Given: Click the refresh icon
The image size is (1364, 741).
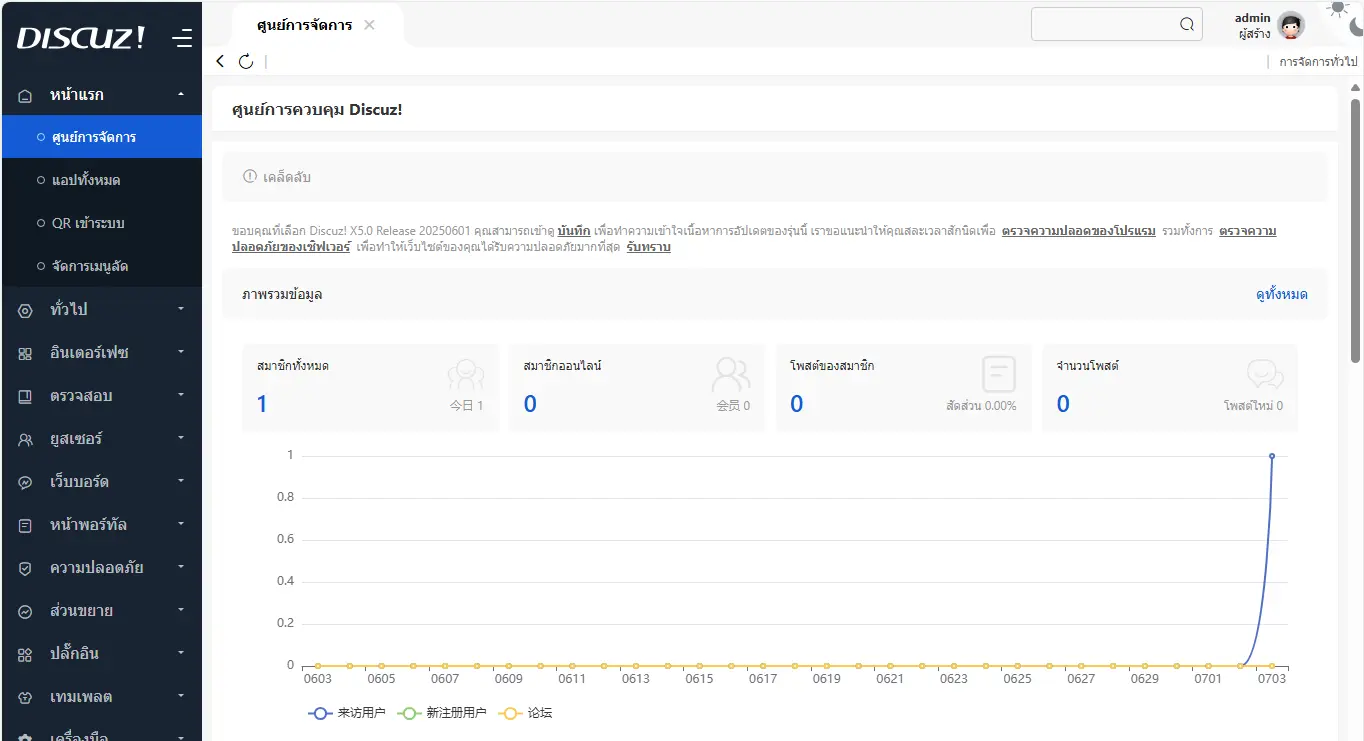Looking at the screenshot, I should click(246, 62).
